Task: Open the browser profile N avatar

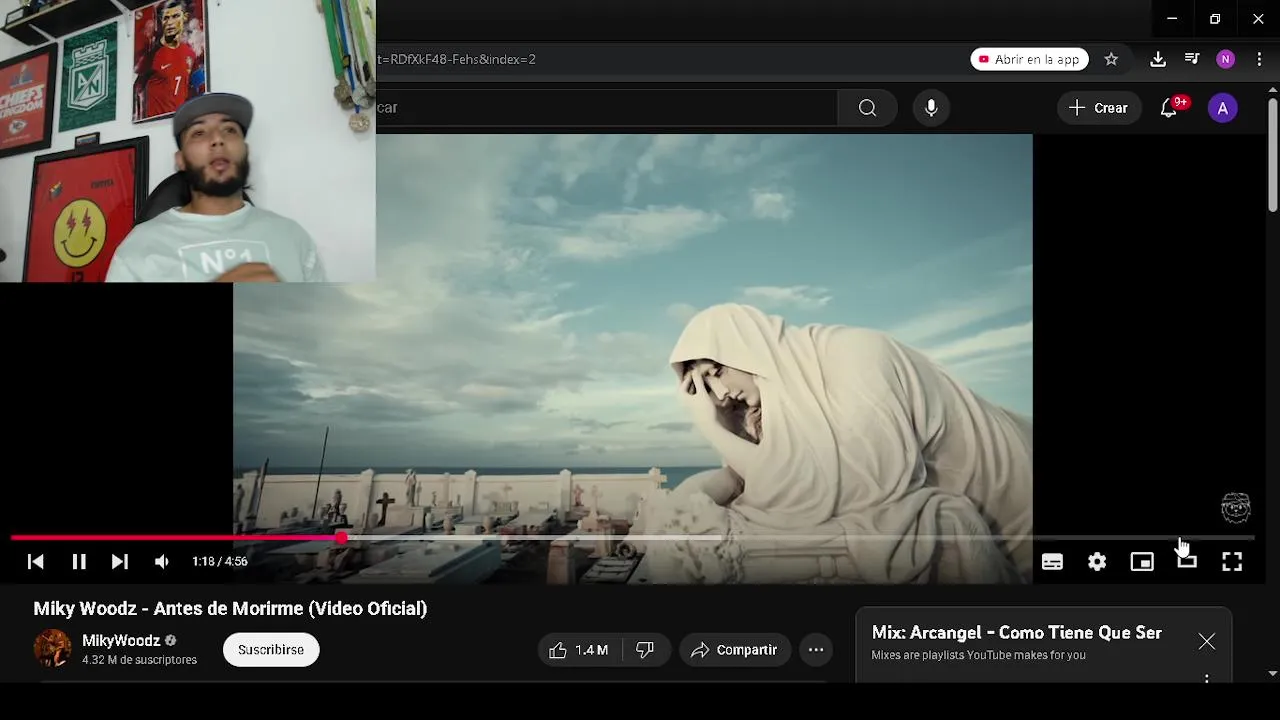Action: [1225, 59]
